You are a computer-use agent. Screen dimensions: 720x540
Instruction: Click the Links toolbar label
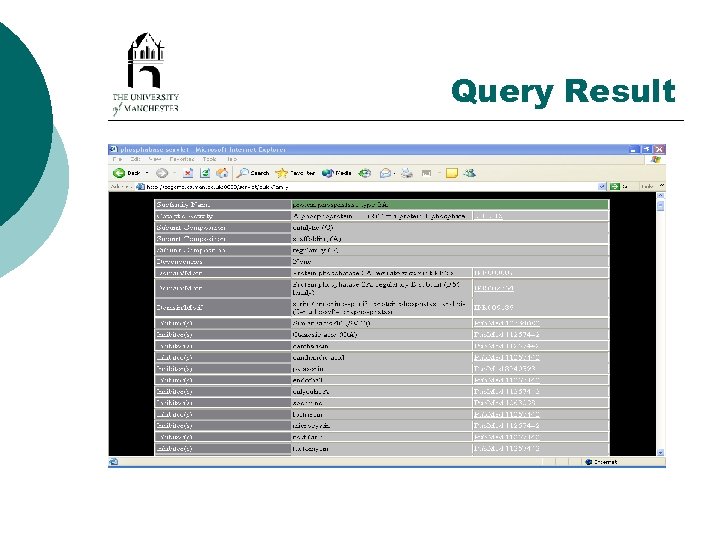pyautogui.click(x=647, y=186)
